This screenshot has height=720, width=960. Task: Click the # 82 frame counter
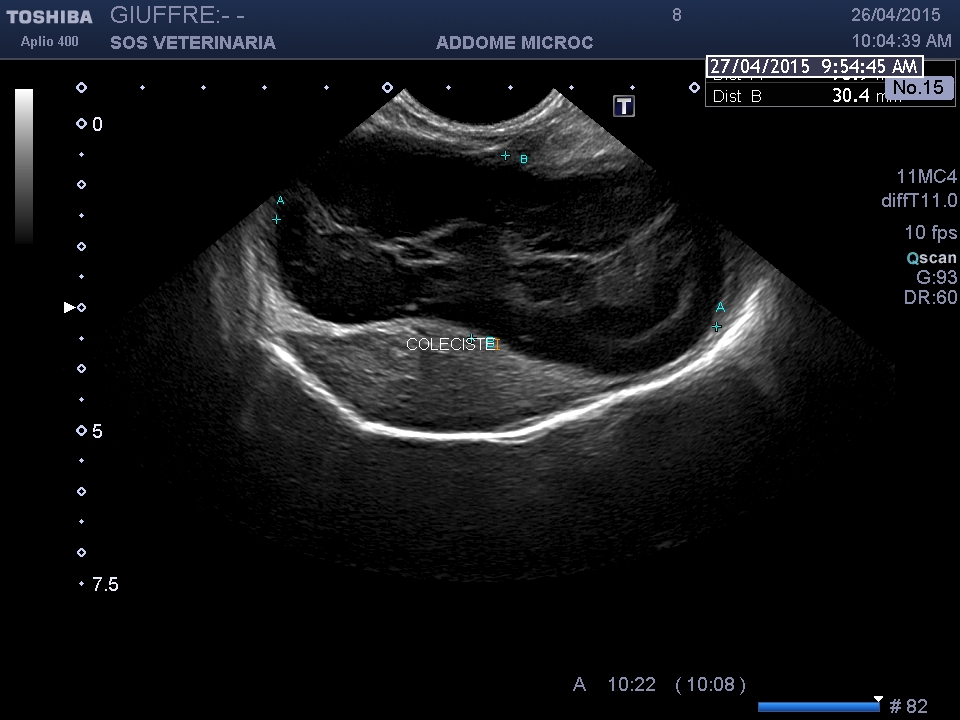(x=908, y=707)
